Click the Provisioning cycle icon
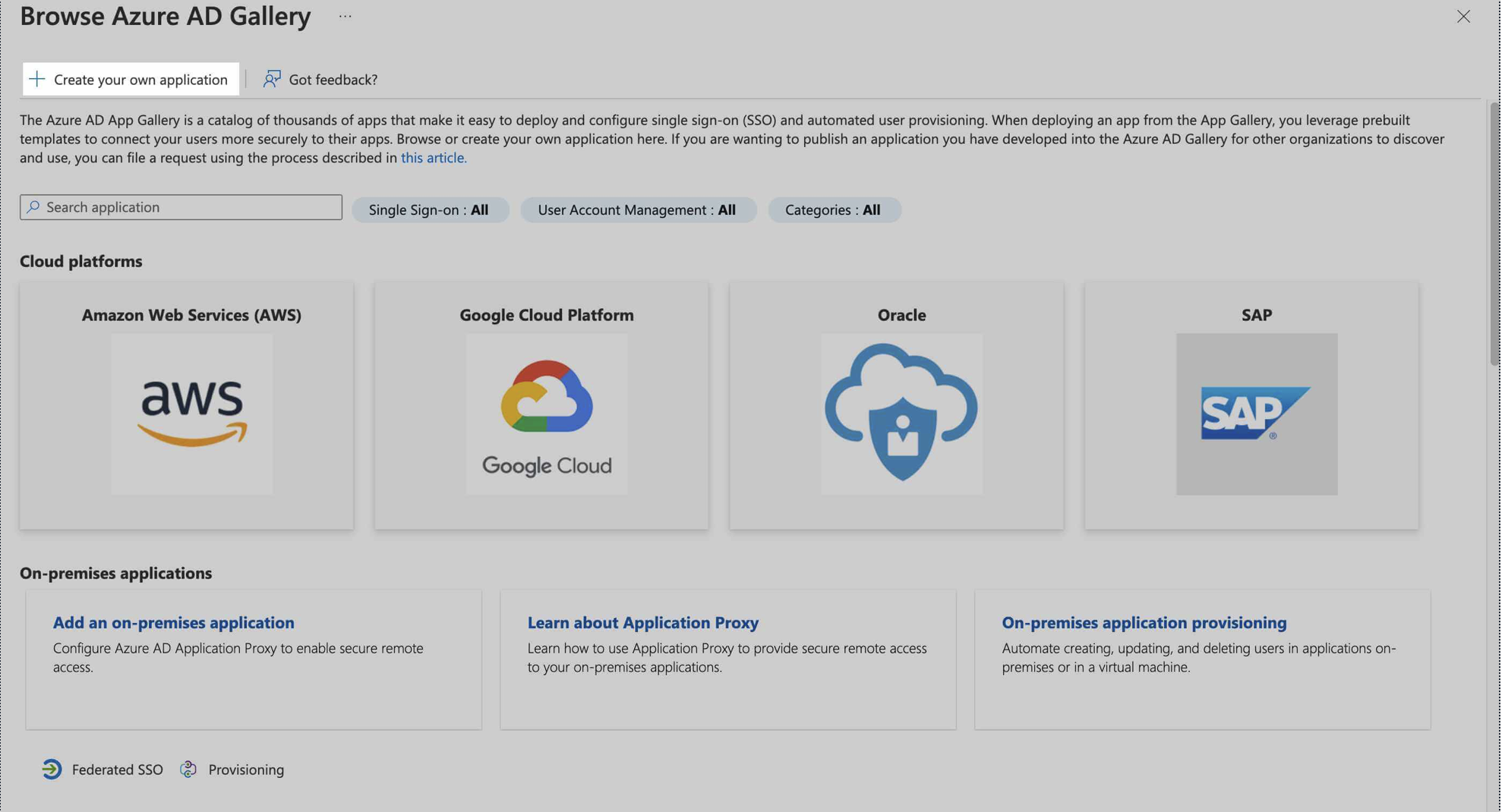1505x812 pixels. click(188, 769)
